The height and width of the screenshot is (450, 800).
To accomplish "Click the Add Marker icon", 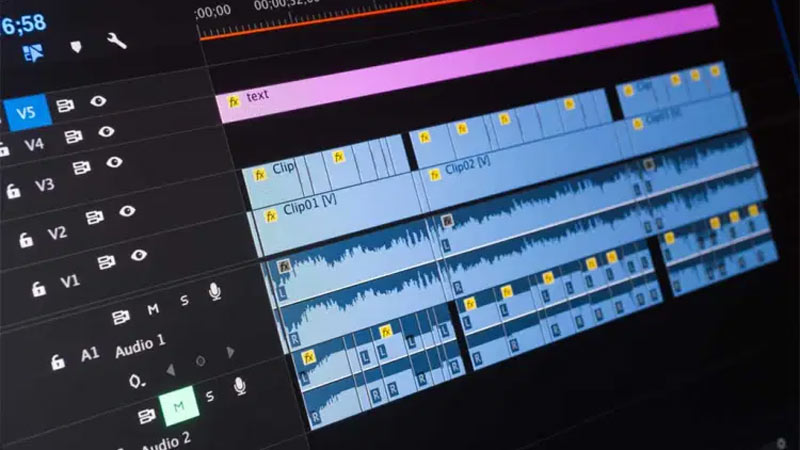I will (77, 46).
